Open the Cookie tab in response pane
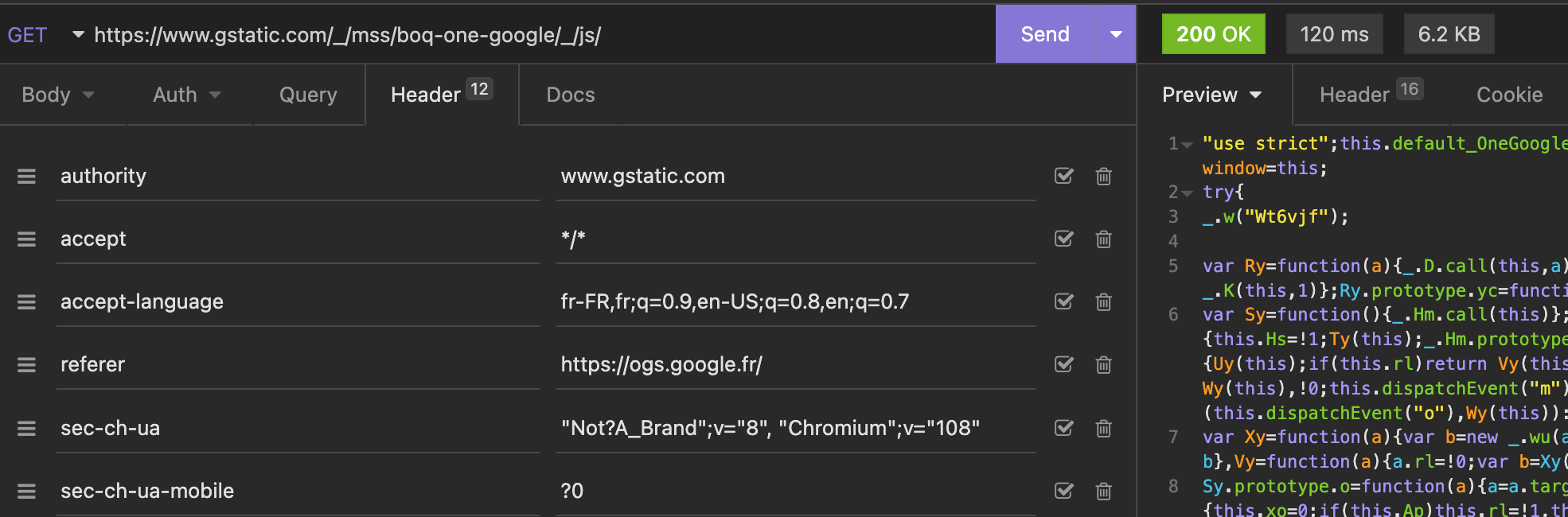The height and width of the screenshot is (517, 1568). click(x=1509, y=95)
